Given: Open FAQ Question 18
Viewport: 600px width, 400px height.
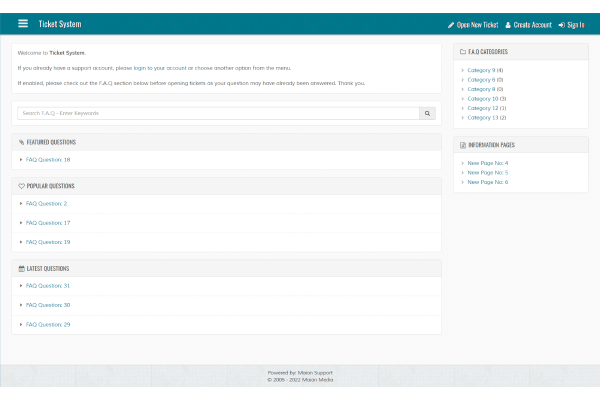Looking at the screenshot, I should click(48, 160).
